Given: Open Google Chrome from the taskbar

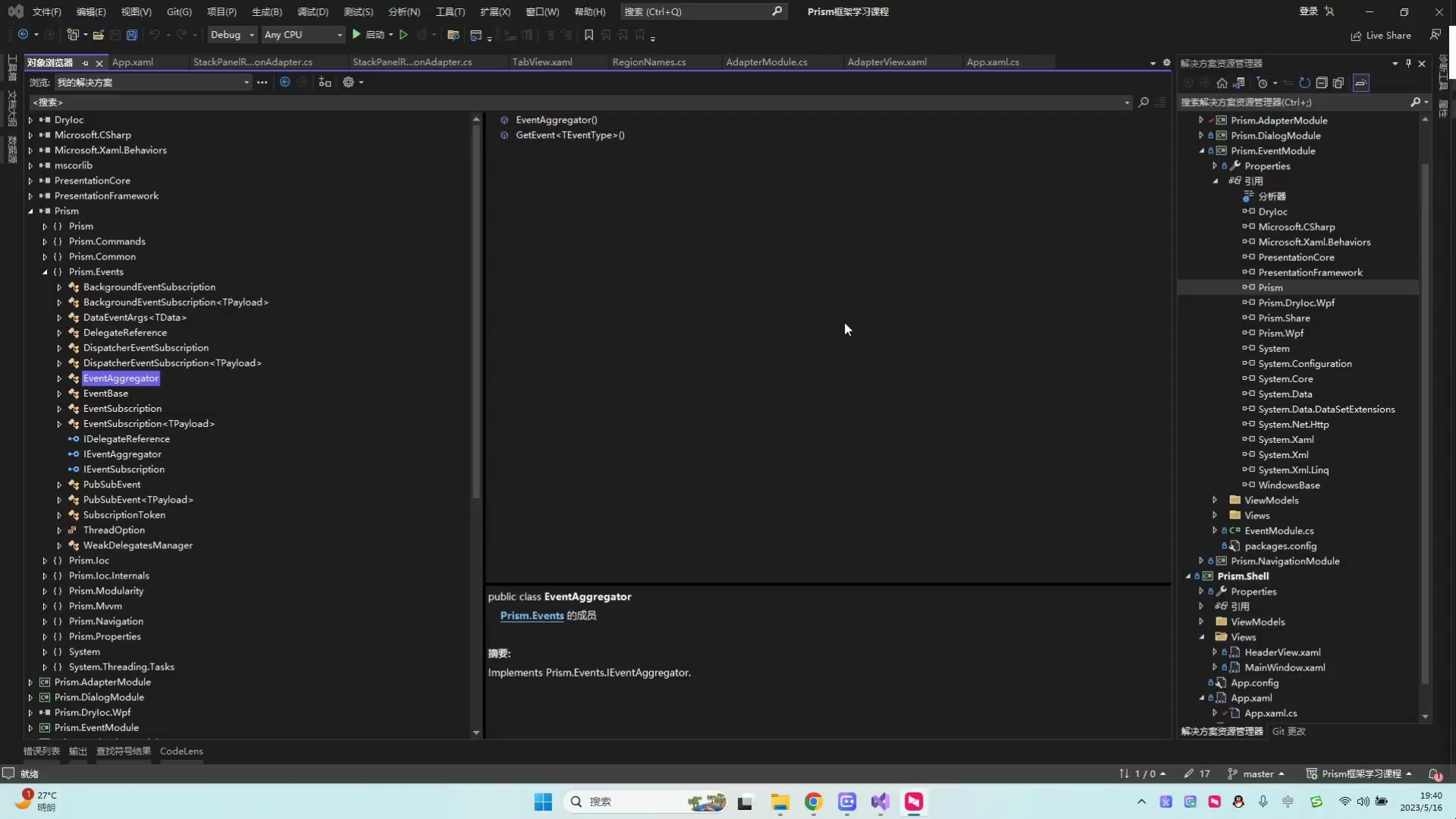Looking at the screenshot, I should 814,802.
